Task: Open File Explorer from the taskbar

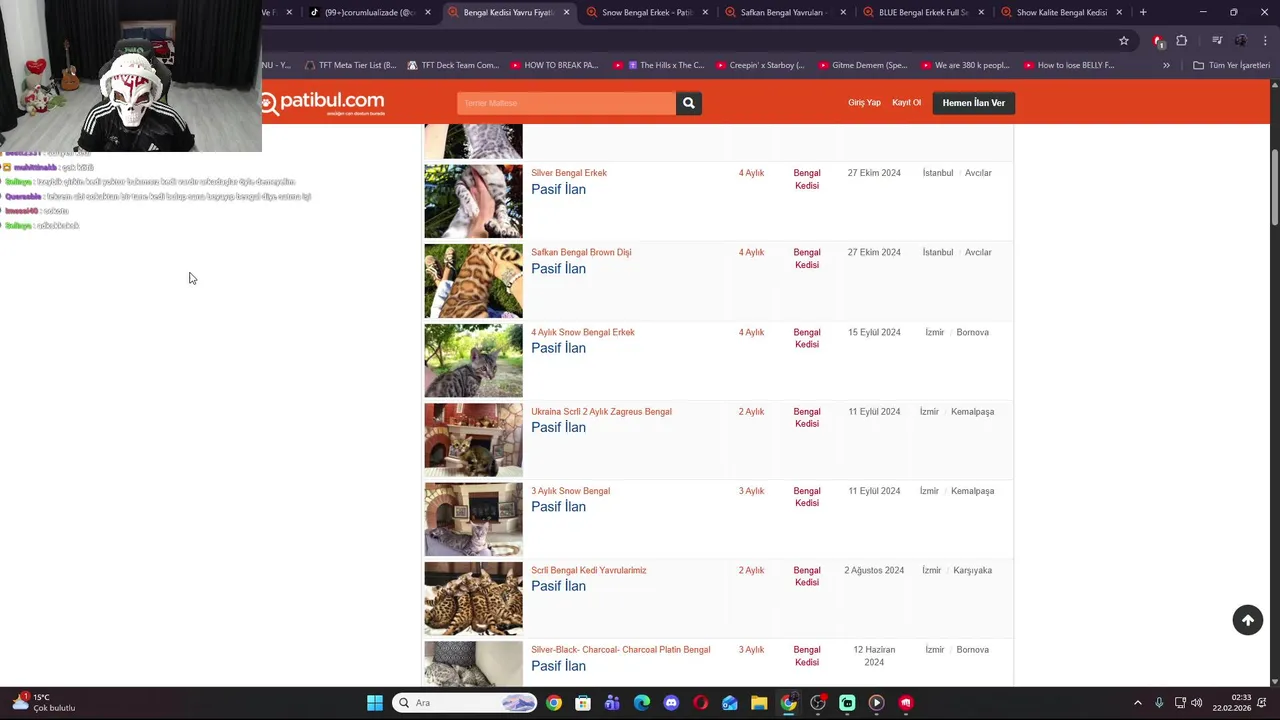Action: tap(759, 703)
